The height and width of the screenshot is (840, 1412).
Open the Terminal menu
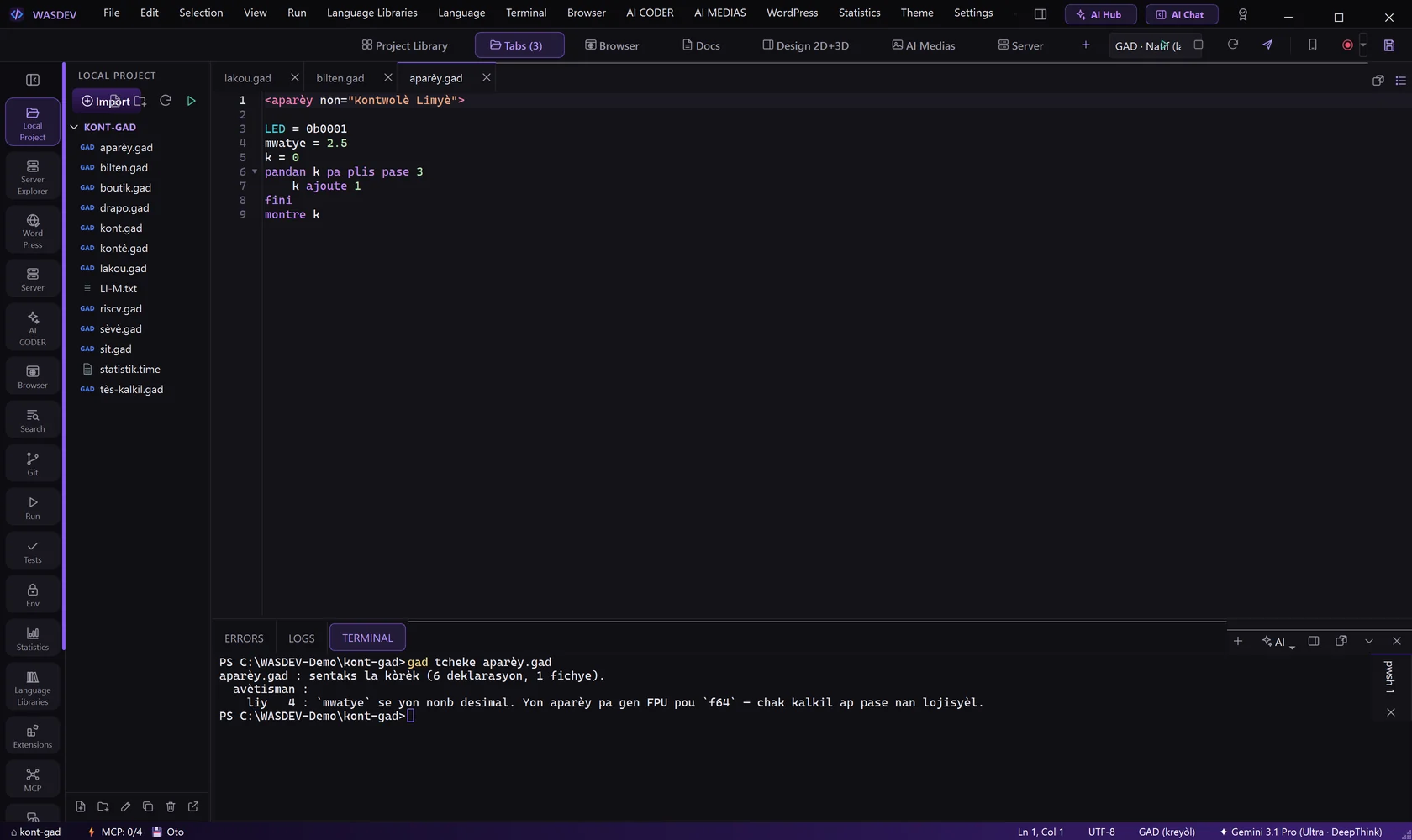coord(526,13)
